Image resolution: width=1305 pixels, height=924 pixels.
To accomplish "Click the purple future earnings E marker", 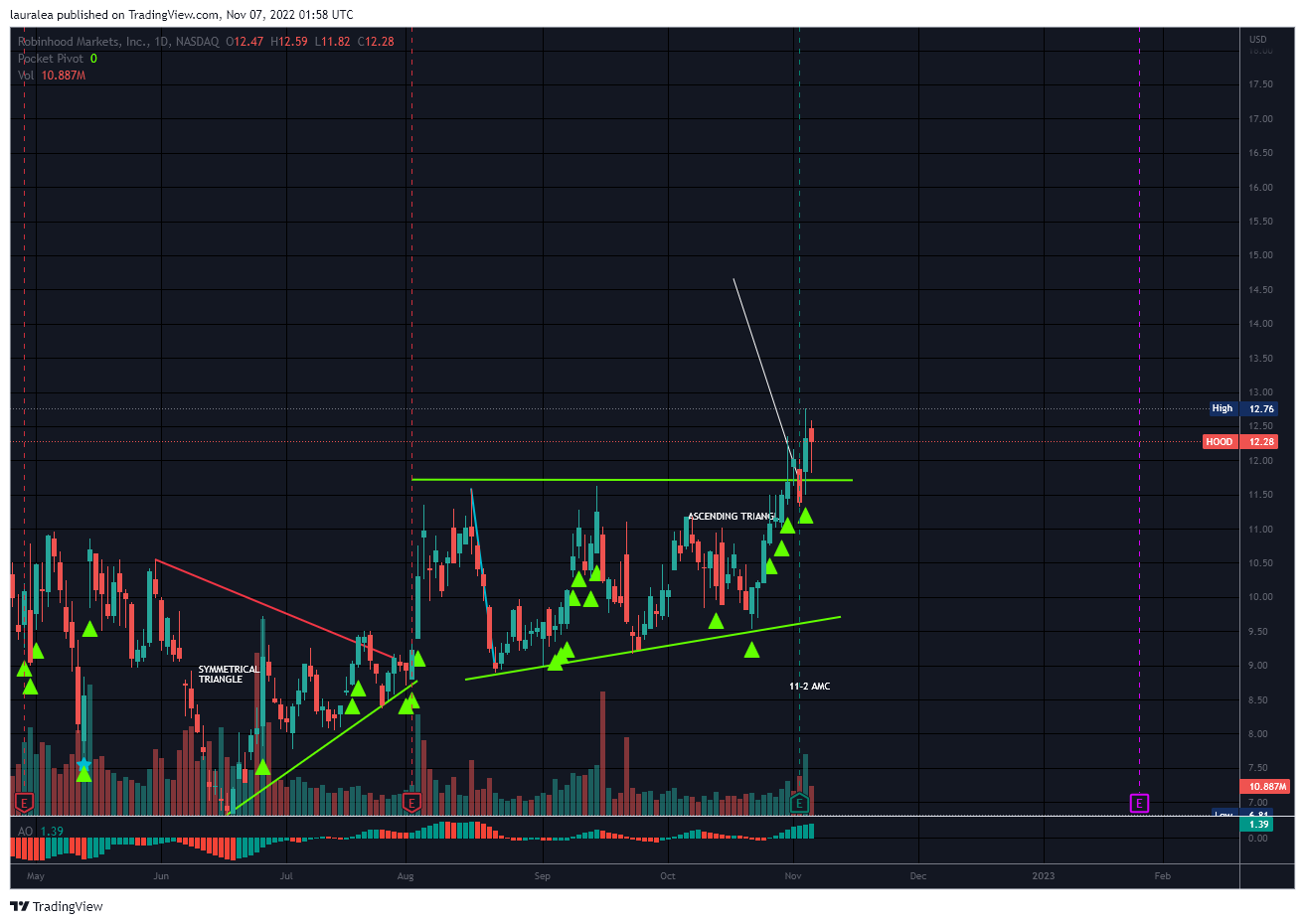I will coord(1139,803).
